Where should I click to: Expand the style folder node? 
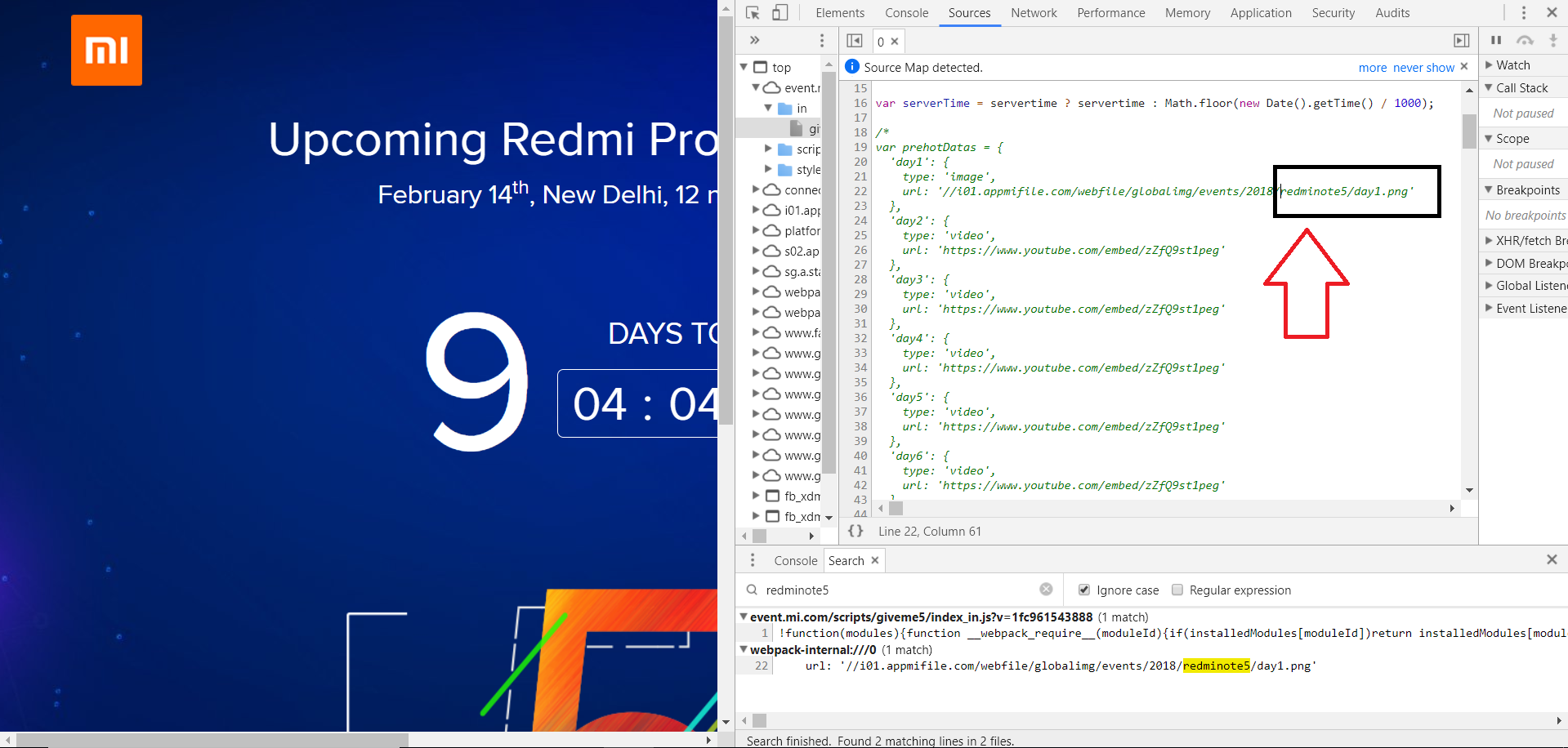(768, 169)
